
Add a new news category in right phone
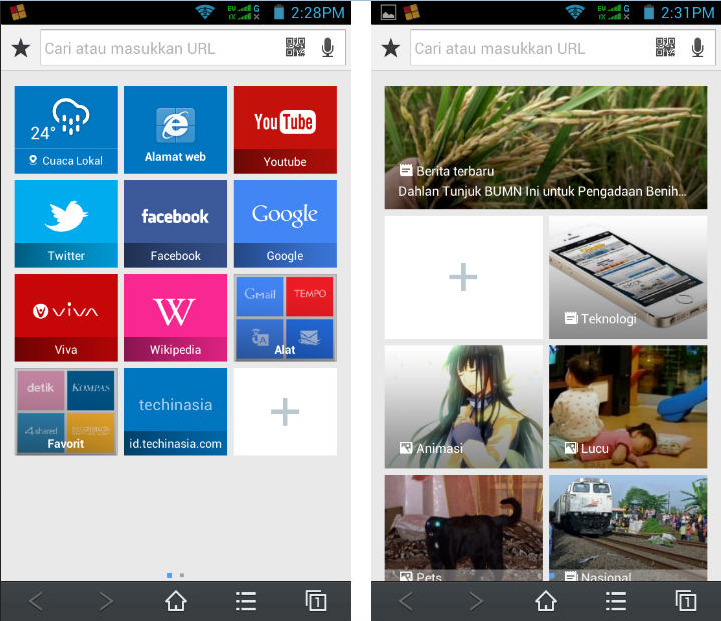[x=464, y=277]
